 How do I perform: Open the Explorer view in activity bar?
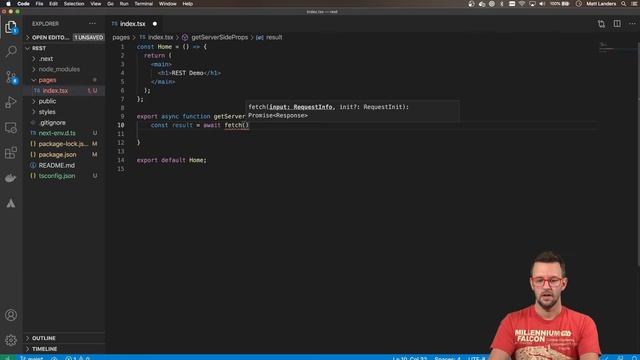(x=11, y=27)
